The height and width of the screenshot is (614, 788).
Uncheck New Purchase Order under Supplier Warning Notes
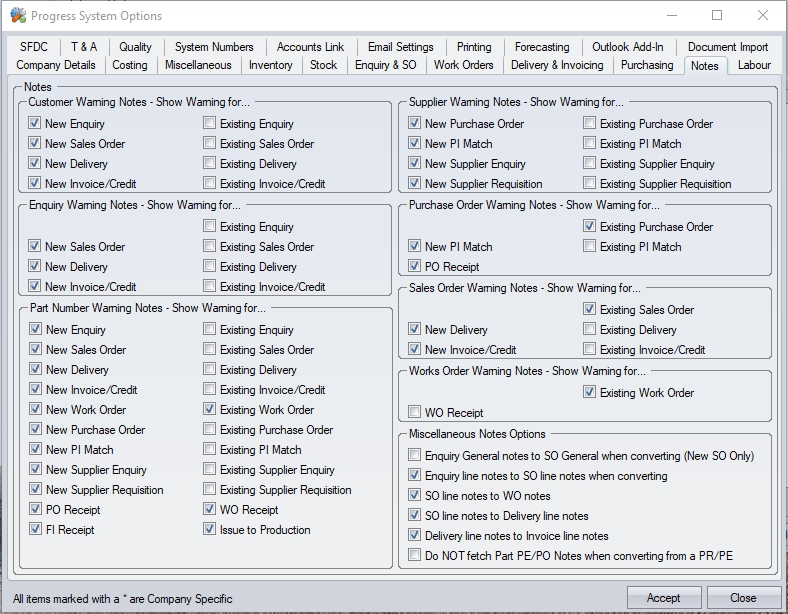(x=415, y=124)
